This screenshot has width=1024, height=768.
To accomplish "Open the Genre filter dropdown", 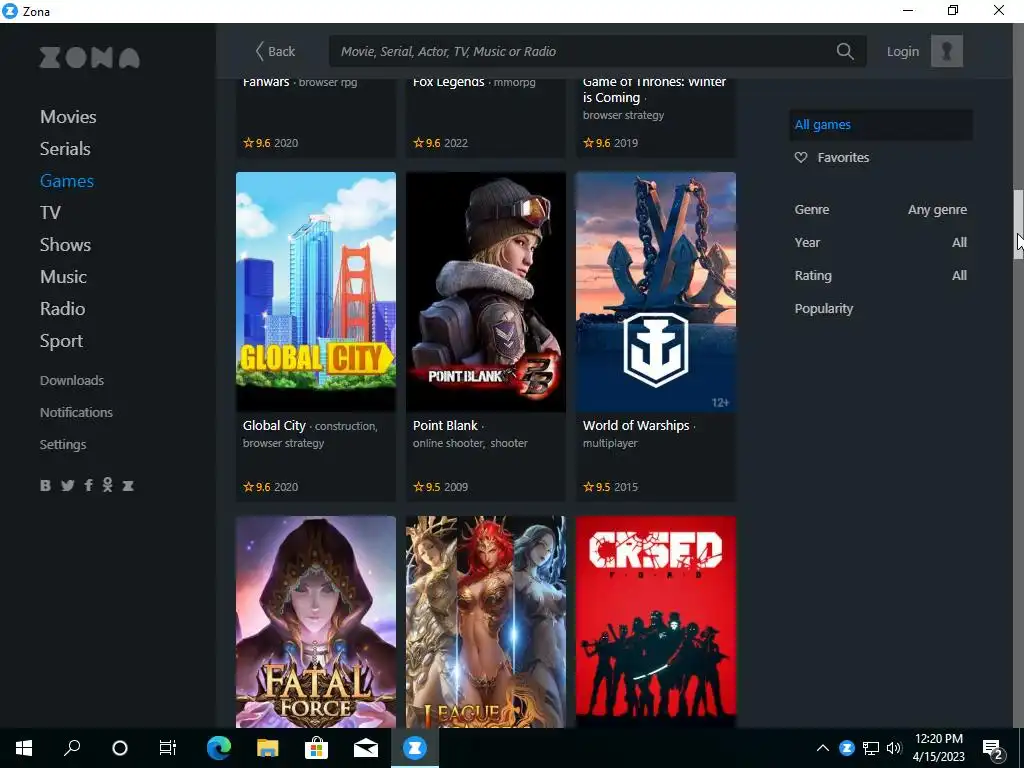I will click(x=880, y=210).
